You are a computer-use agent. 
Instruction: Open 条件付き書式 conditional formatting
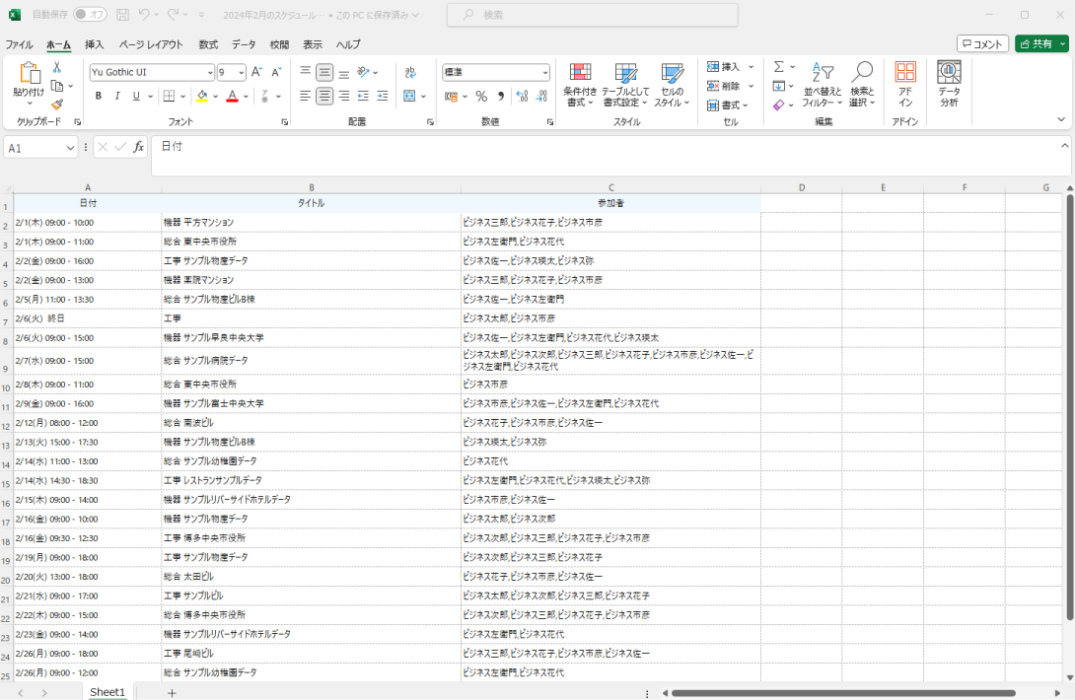point(580,84)
